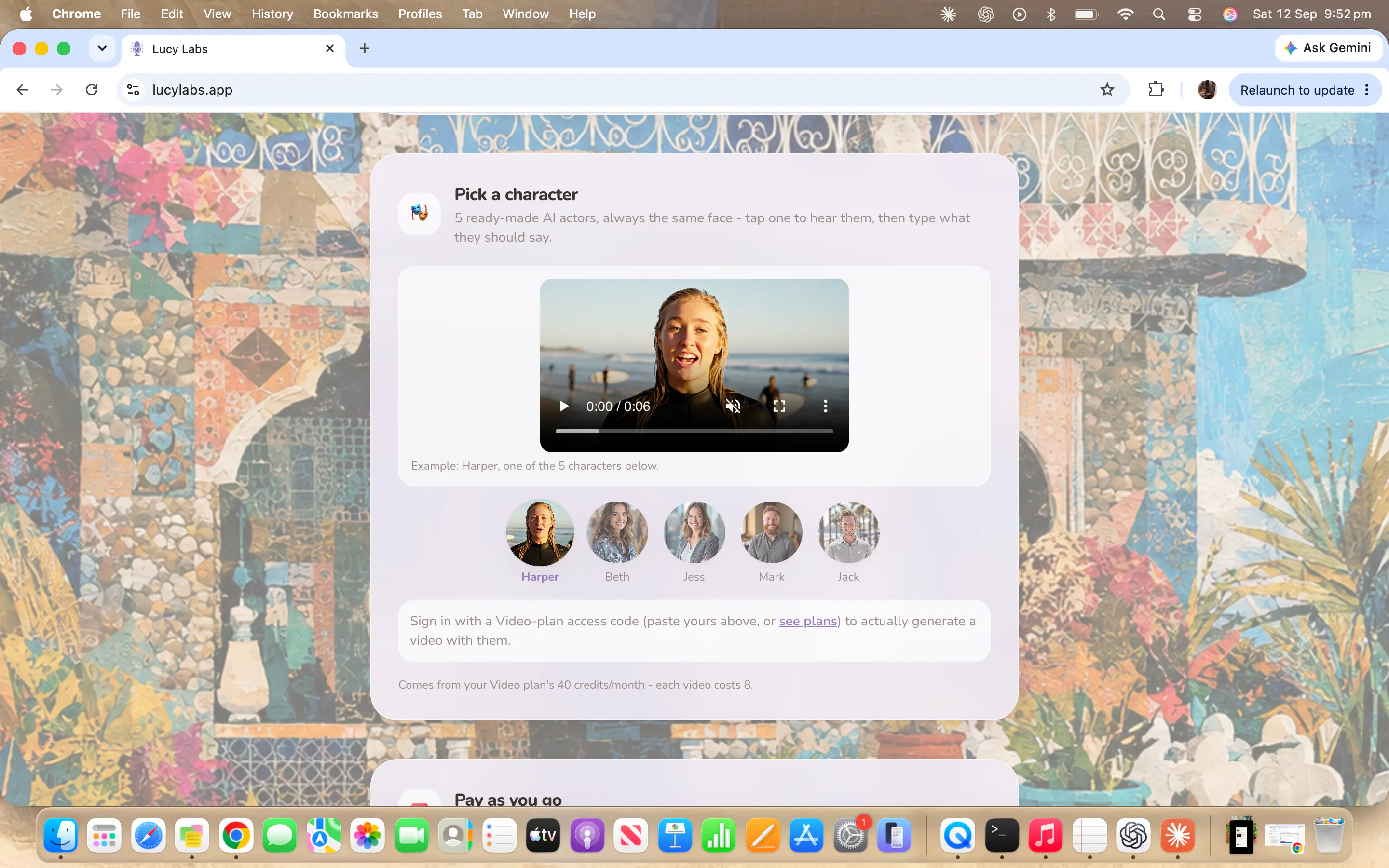Viewport: 1389px width, 868px height.
Task: Open the Bookmarks menu
Action: (345, 14)
